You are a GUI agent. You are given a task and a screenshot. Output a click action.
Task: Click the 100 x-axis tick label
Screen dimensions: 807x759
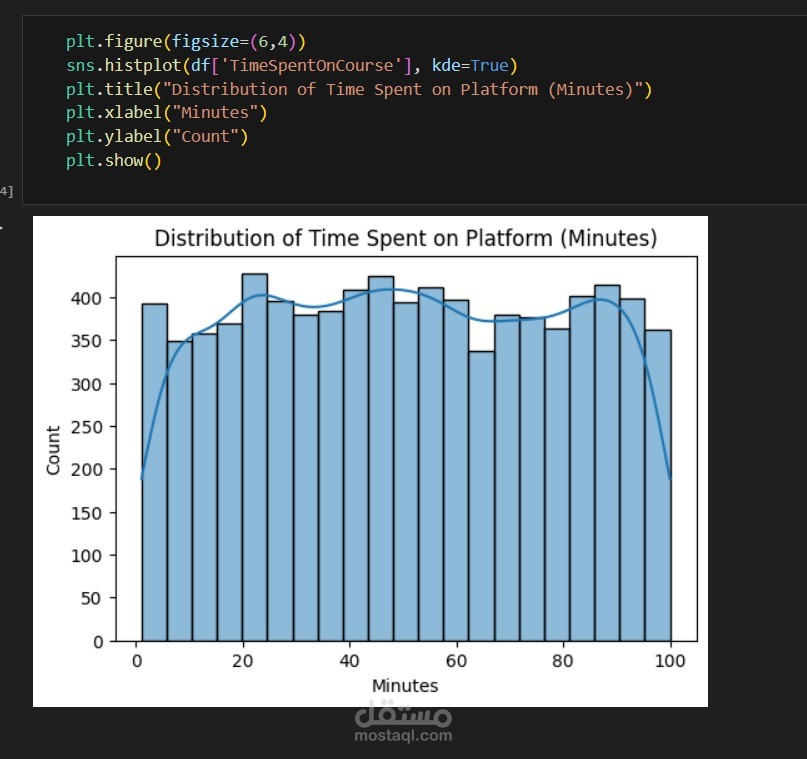coord(670,661)
